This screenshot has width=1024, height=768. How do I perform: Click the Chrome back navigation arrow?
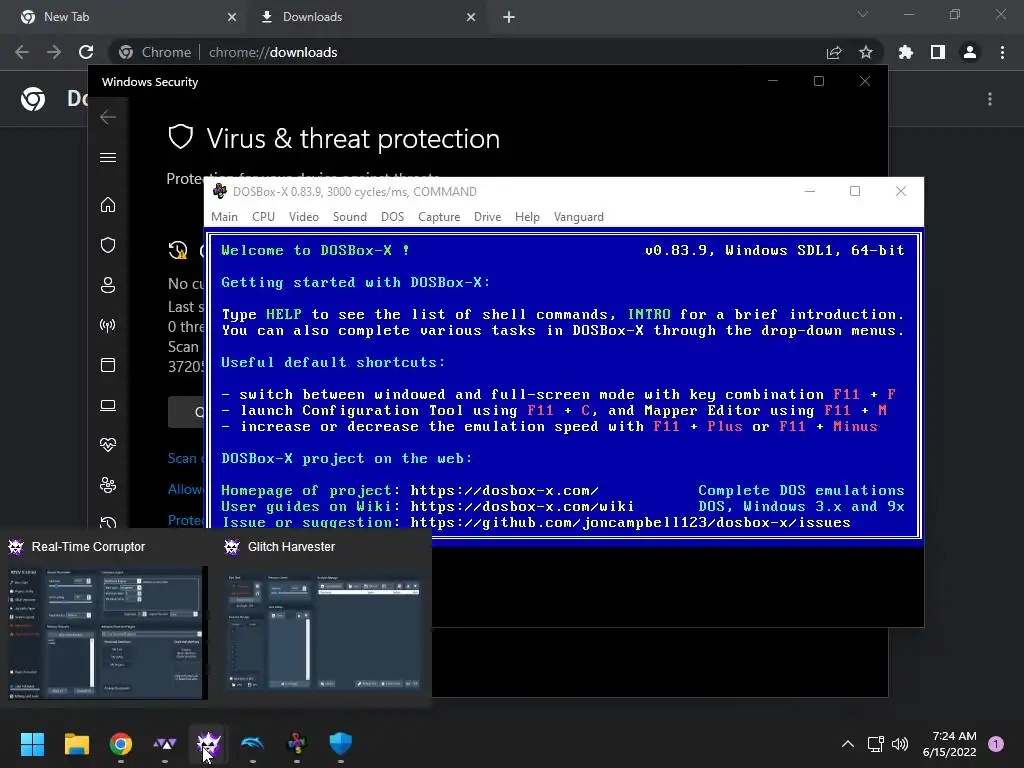[x=22, y=52]
